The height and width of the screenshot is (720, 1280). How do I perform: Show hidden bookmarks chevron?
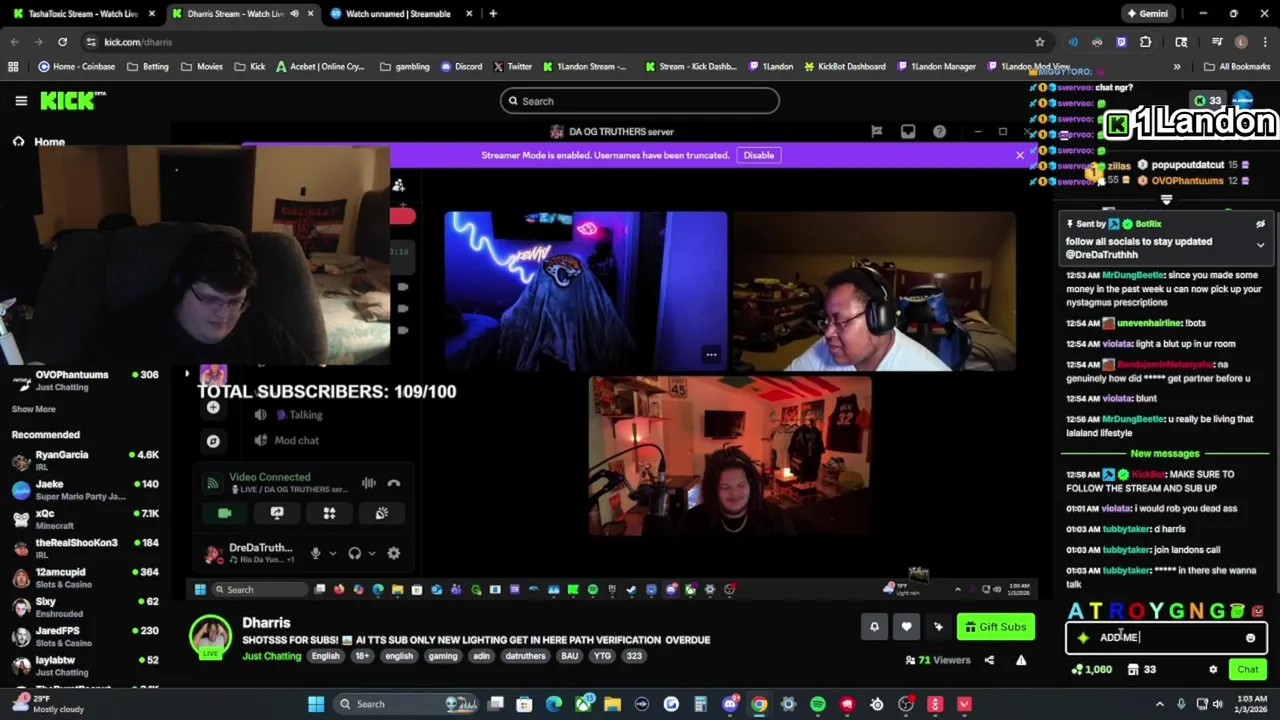pyautogui.click(x=1177, y=67)
